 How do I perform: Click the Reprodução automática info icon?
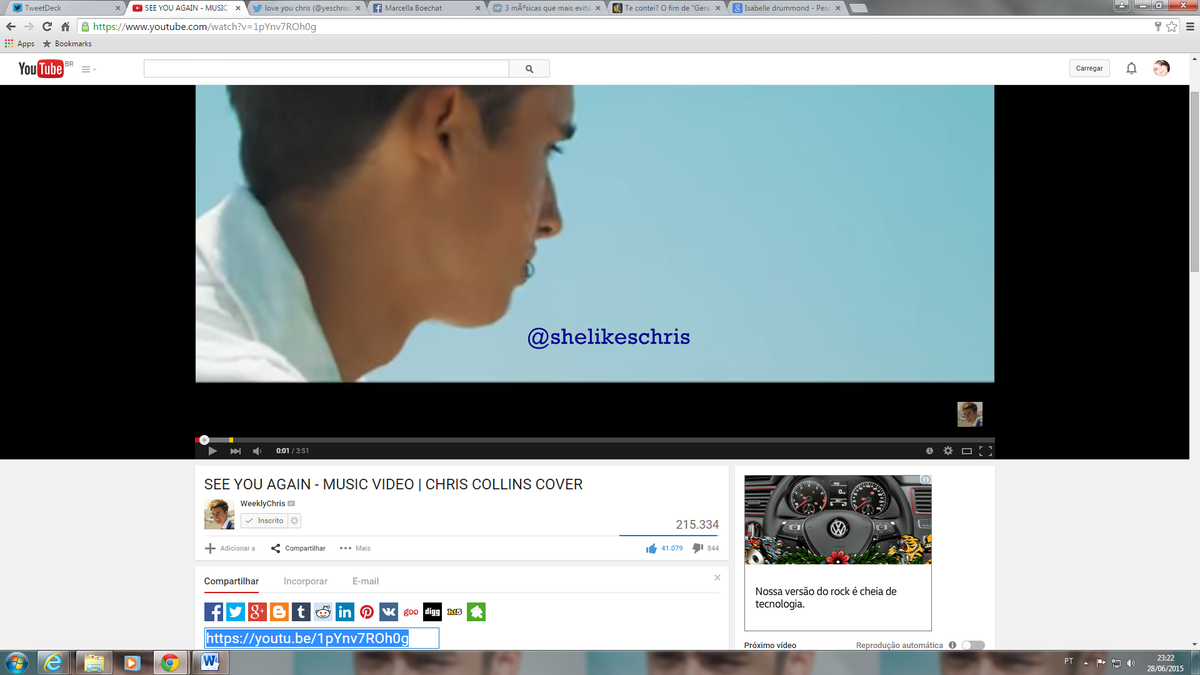(x=952, y=645)
